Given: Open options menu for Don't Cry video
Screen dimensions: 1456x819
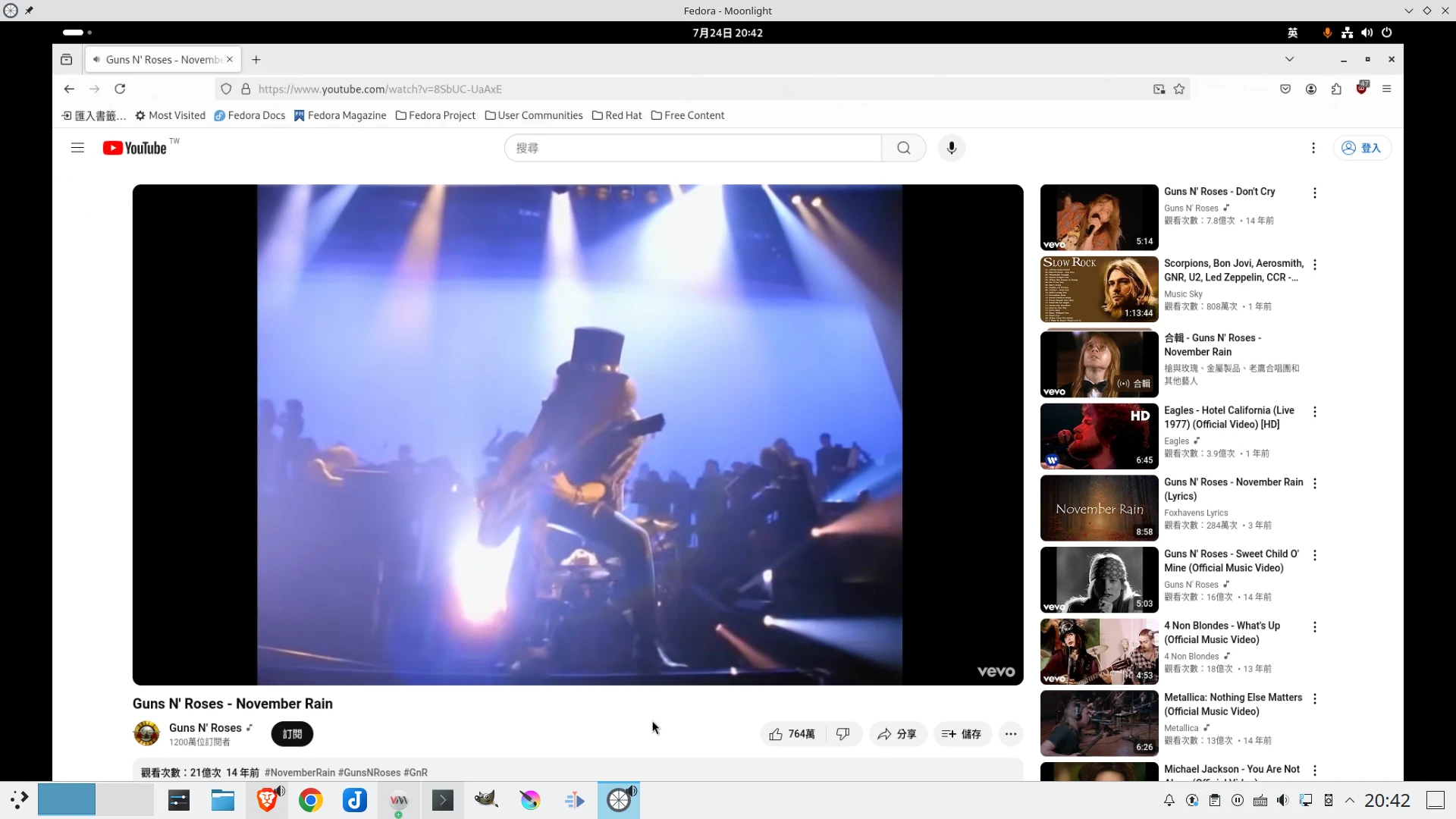Looking at the screenshot, I should (1314, 193).
